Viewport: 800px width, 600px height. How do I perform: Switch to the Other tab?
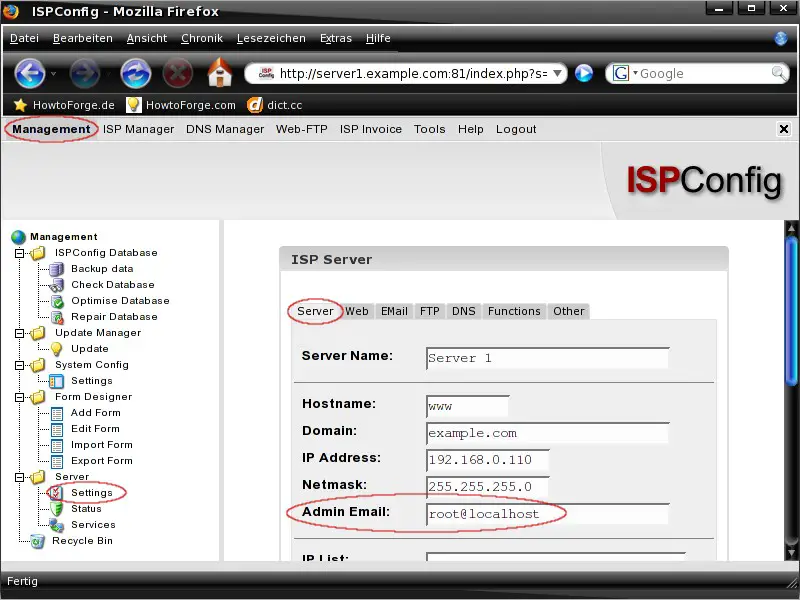coord(568,311)
